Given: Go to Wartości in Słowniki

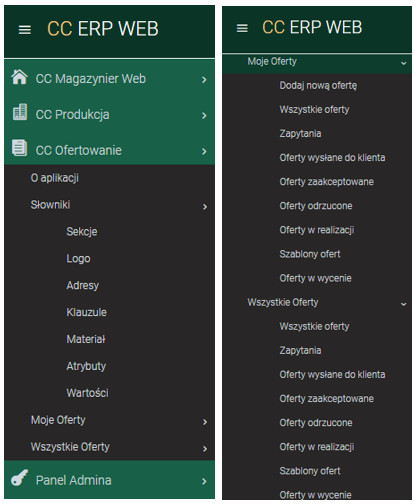Looking at the screenshot, I should click(x=87, y=393).
